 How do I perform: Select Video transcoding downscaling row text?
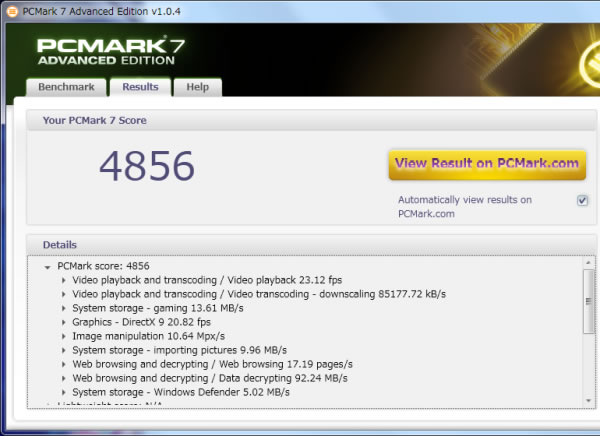259,294
